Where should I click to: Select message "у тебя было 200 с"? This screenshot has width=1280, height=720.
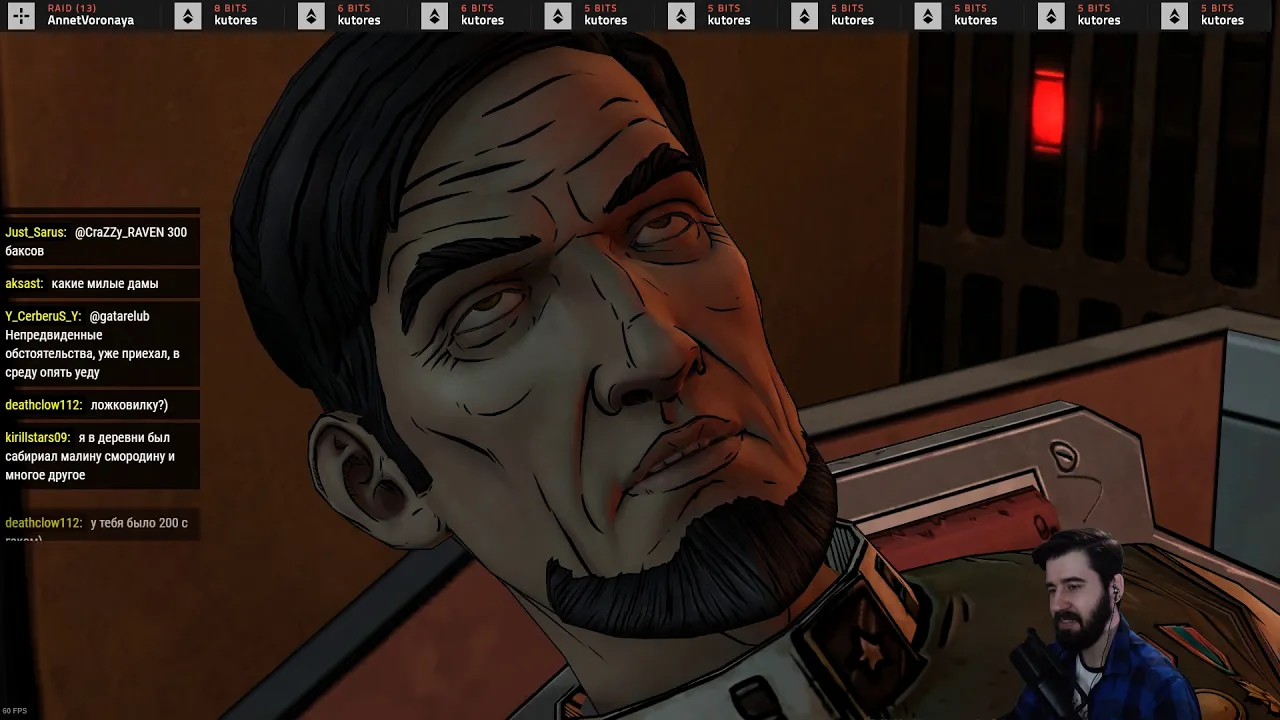[139, 523]
